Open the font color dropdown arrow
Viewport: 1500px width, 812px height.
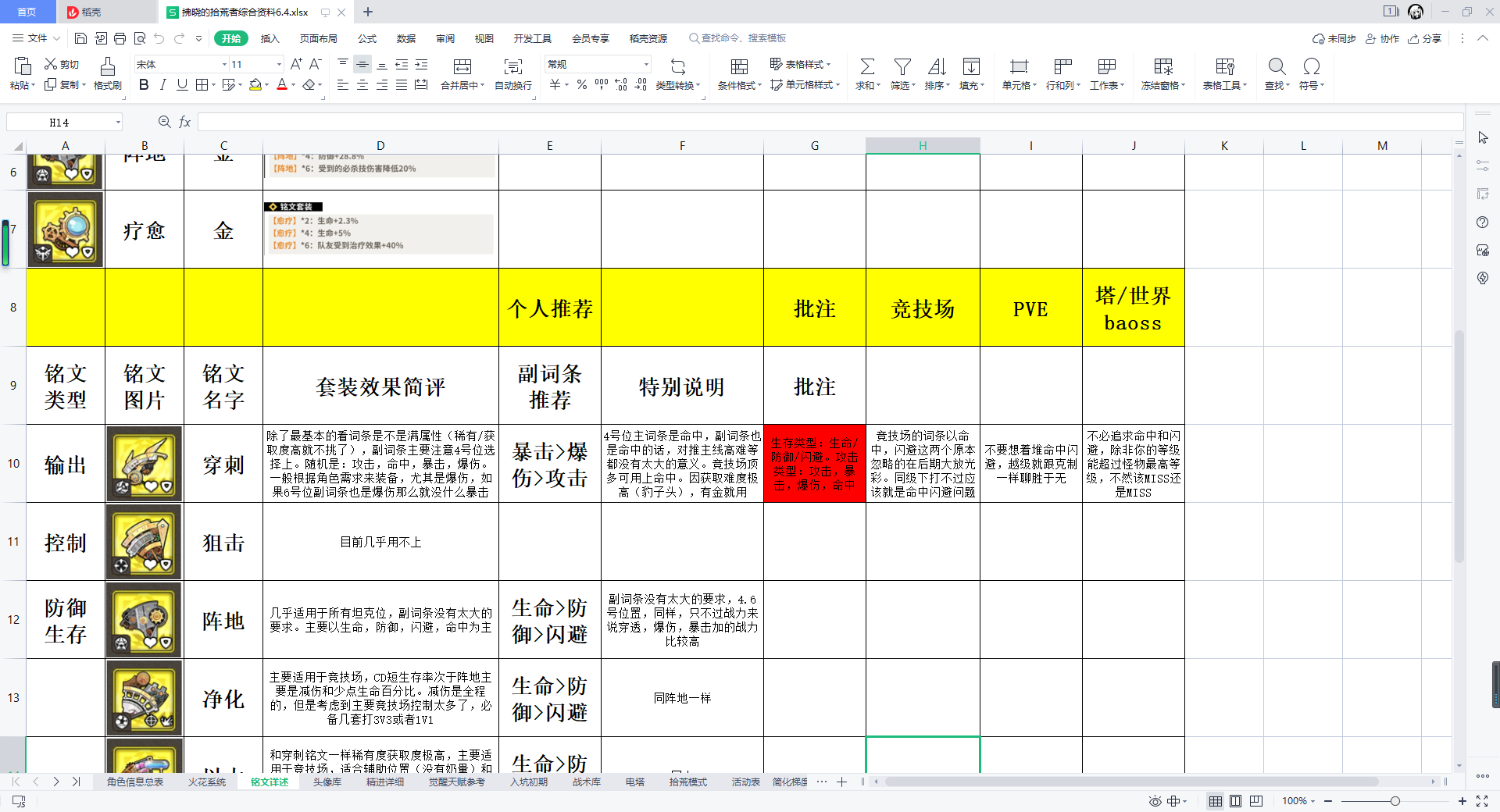tap(293, 84)
